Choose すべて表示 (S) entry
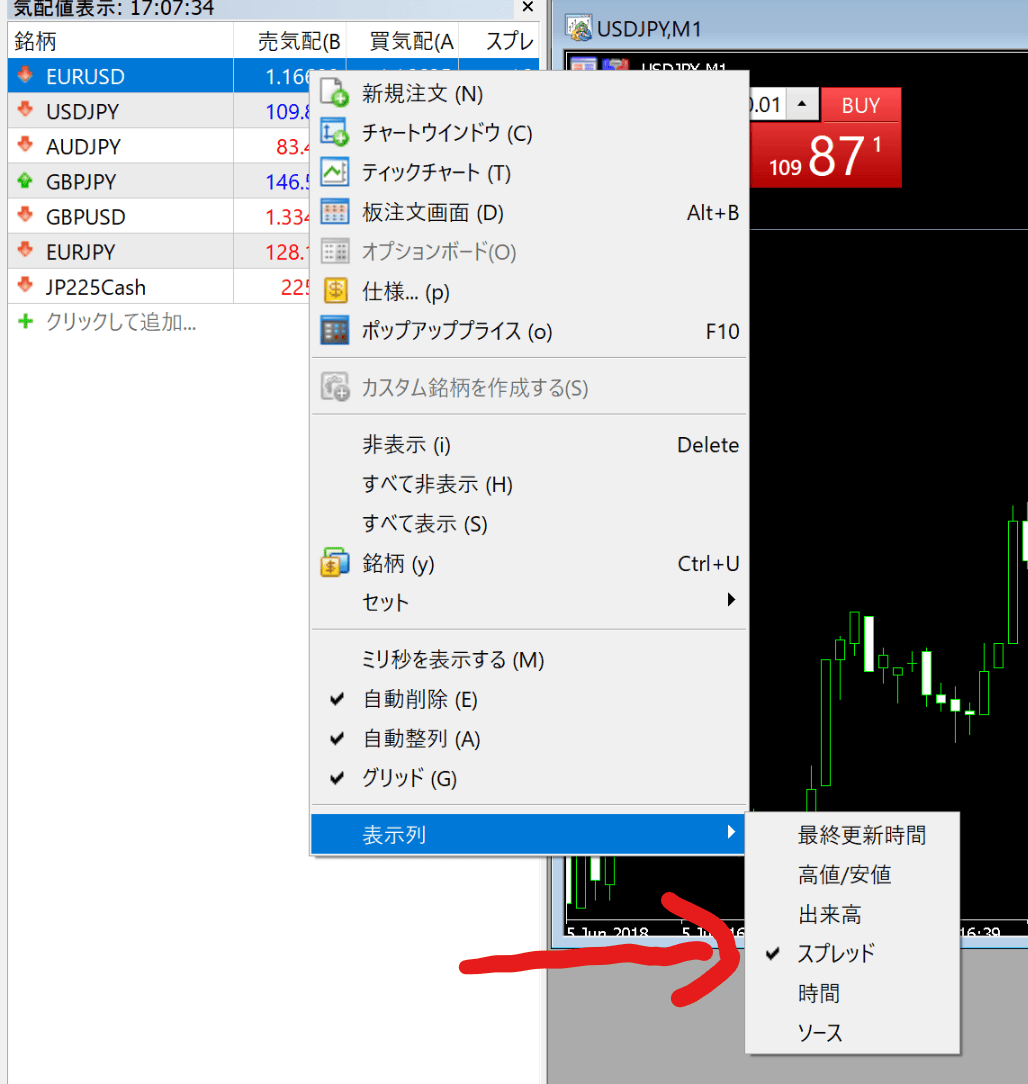The image size is (1028, 1084). pos(530,523)
